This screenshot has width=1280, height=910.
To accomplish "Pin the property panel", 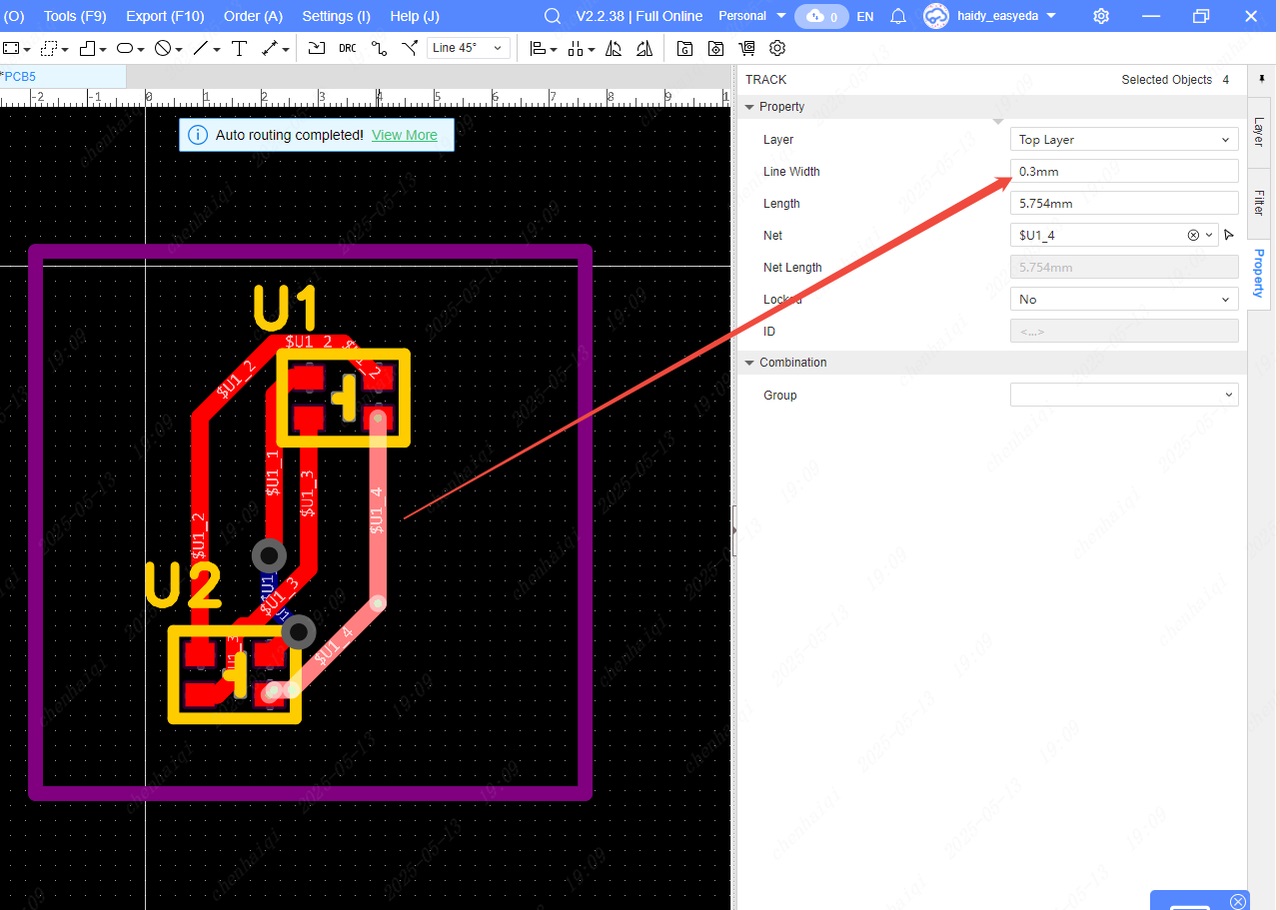I will (1260, 79).
